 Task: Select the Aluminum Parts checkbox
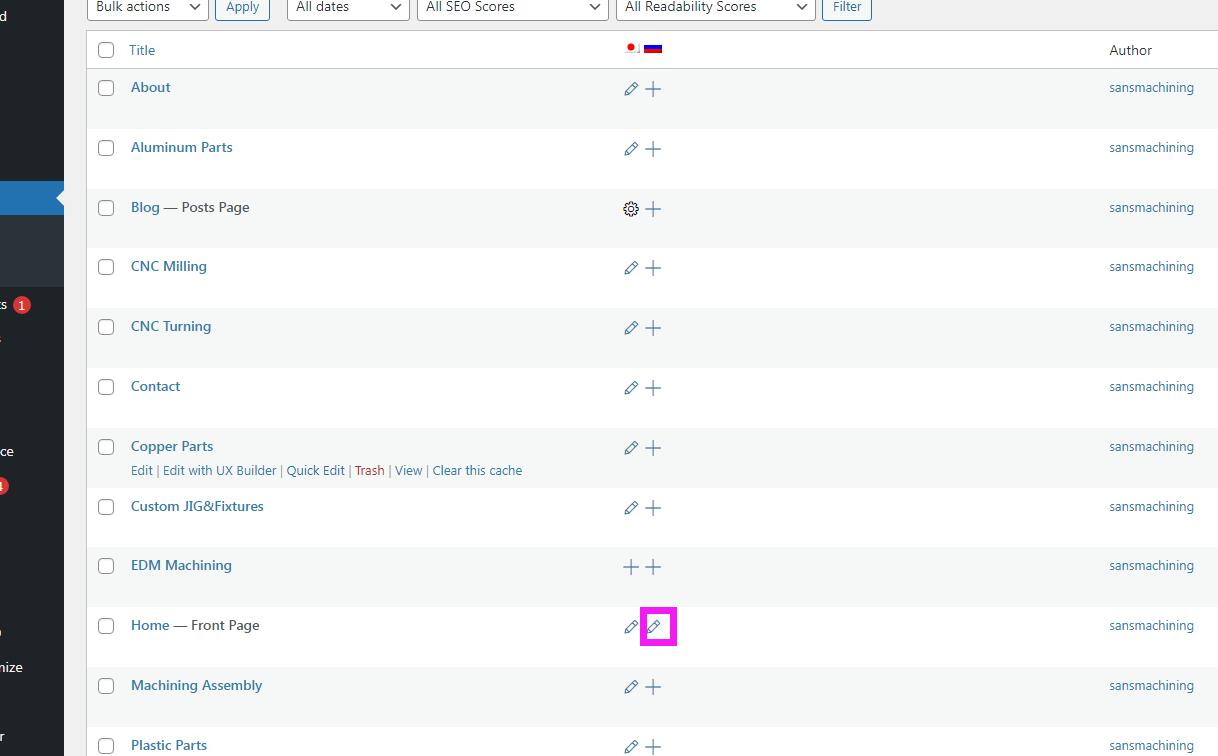point(106,148)
